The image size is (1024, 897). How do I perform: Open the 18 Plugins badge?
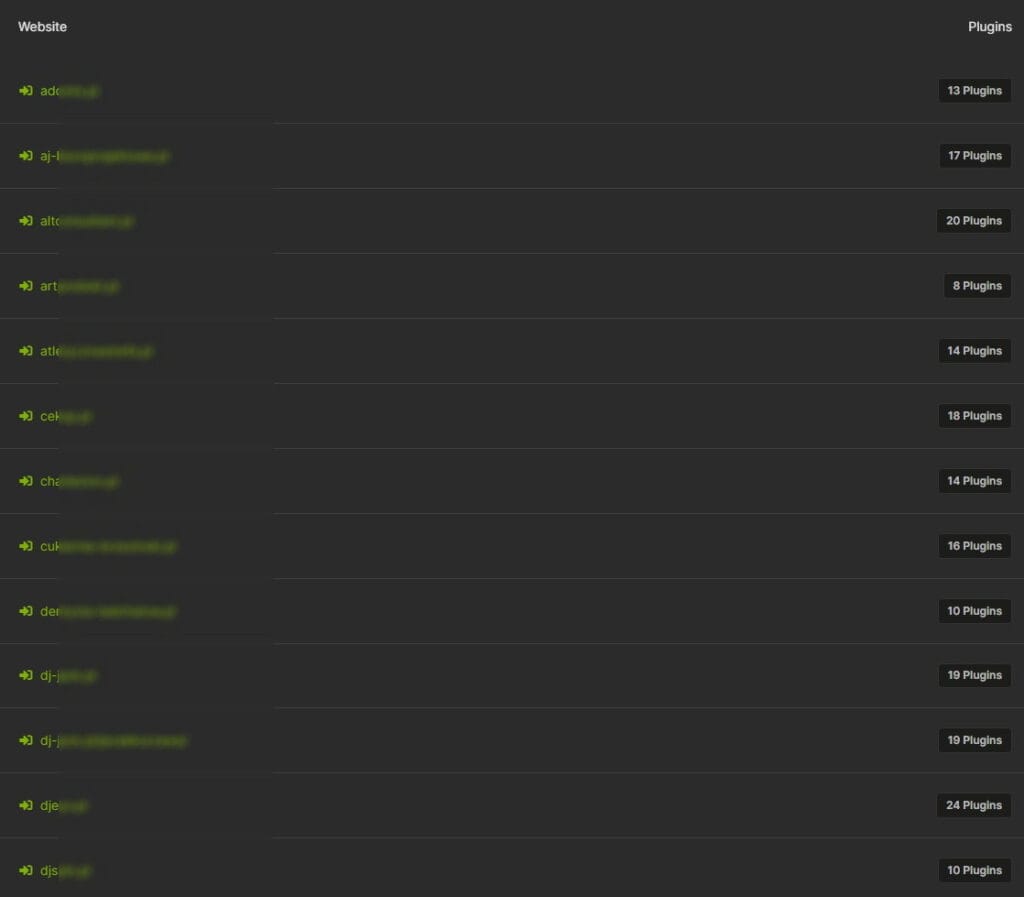tap(974, 416)
